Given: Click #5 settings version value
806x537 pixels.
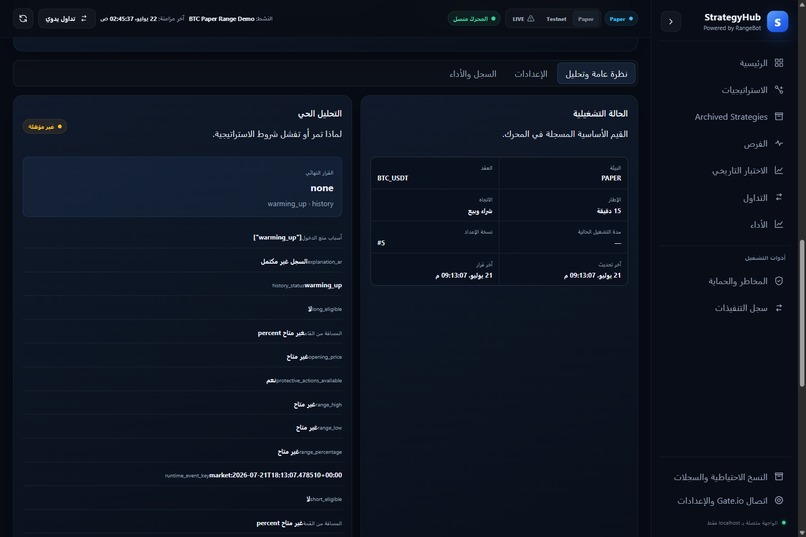Looking at the screenshot, I should (x=381, y=243).
